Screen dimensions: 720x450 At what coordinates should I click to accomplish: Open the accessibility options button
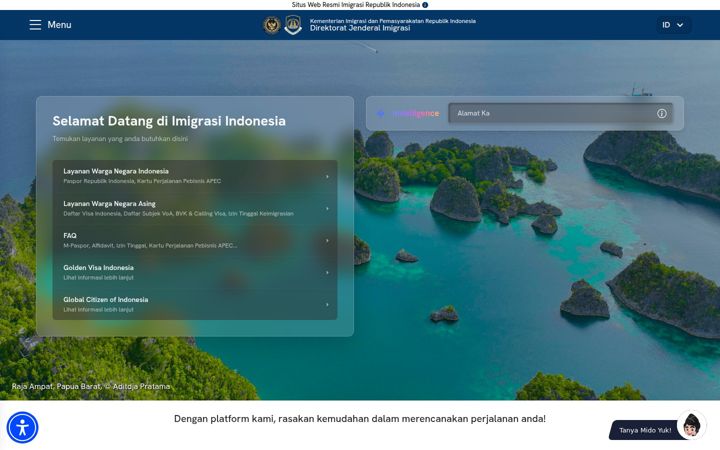[x=22, y=428]
